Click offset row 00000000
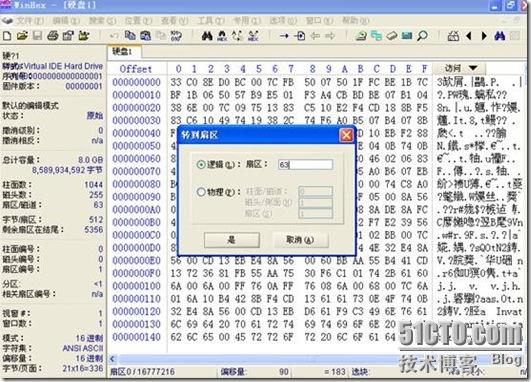This screenshot has height=382, width=531. [136, 82]
